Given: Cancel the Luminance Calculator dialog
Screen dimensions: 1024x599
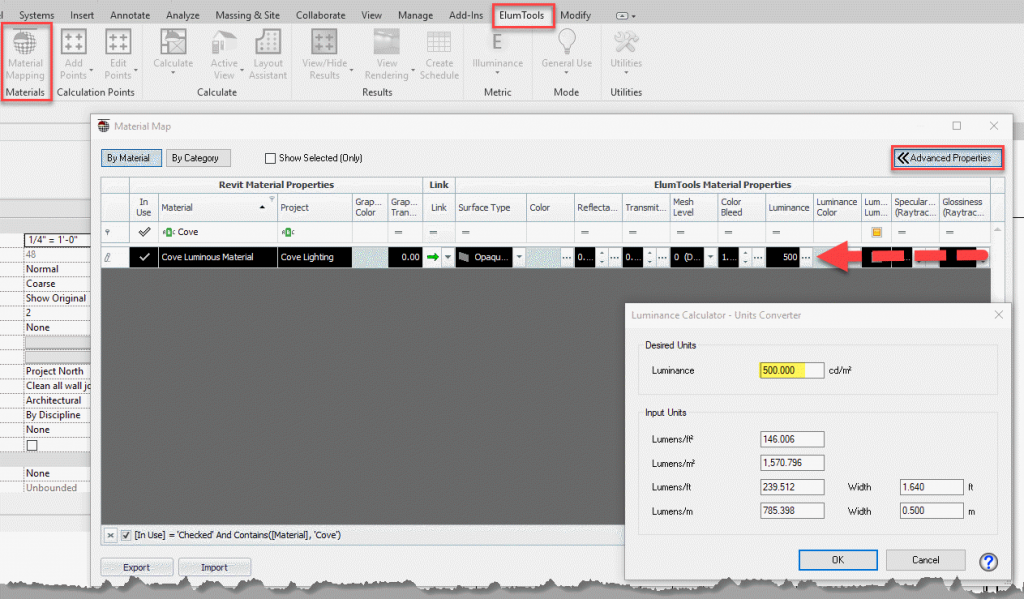Looking at the screenshot, I should 925,560.
